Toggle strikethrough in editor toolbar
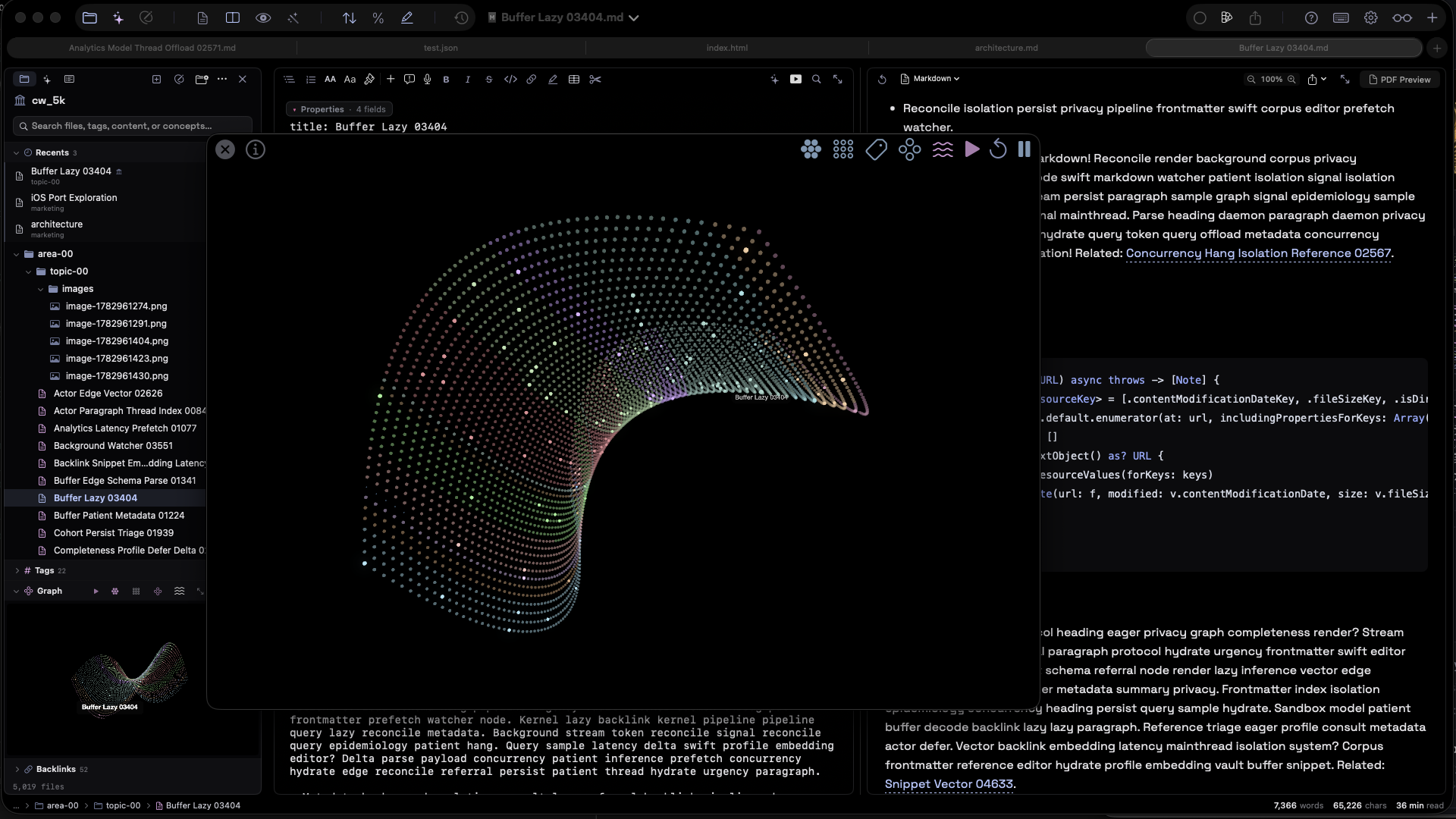Screen dimensions: 1456x819 pos(488,79)
